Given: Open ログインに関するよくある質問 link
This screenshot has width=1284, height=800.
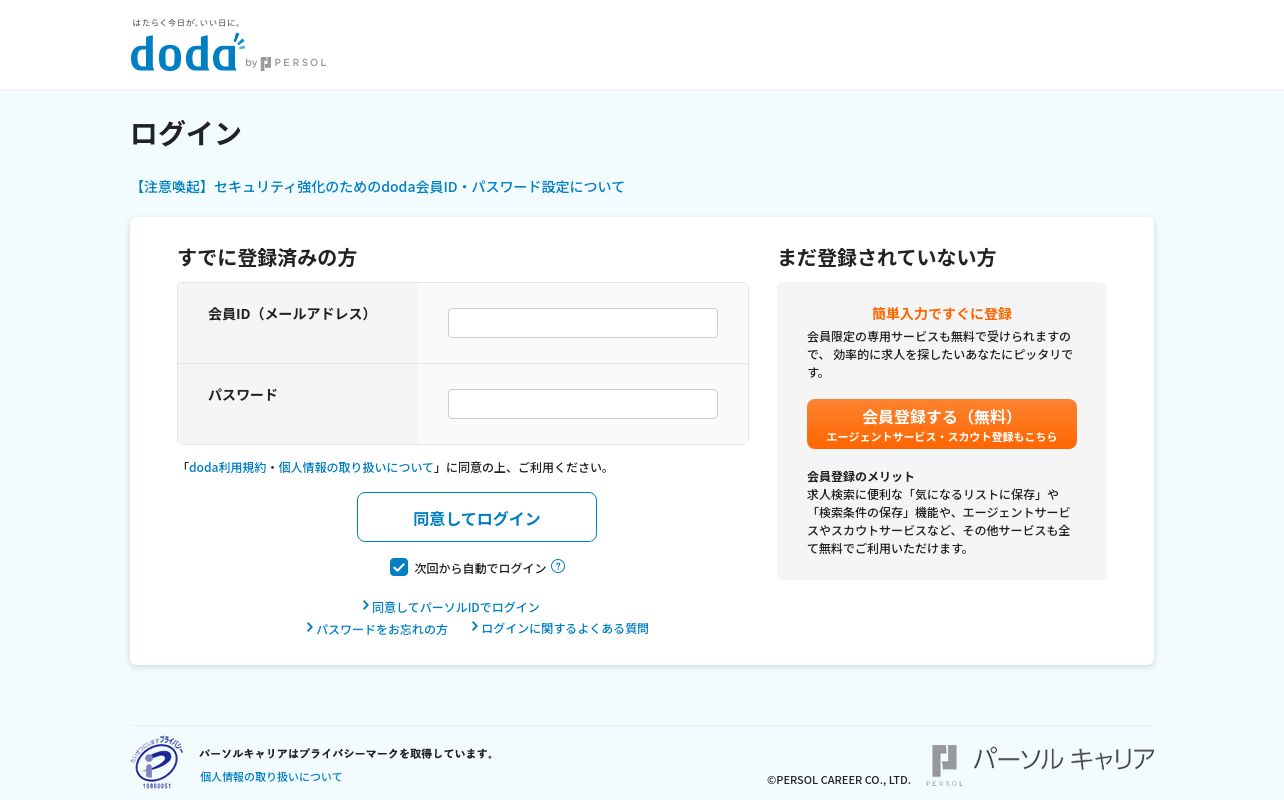Looking at the screenshot, I should [x=565, y=628].
